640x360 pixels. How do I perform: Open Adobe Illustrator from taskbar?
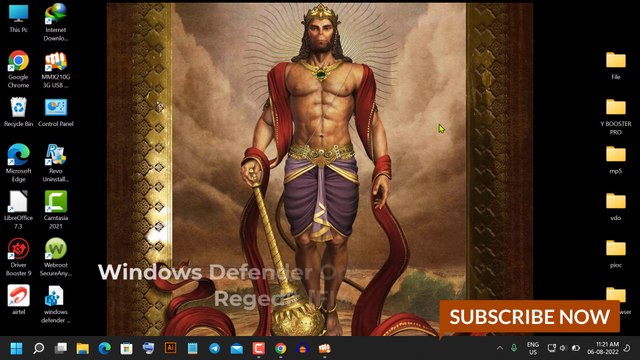171,348
